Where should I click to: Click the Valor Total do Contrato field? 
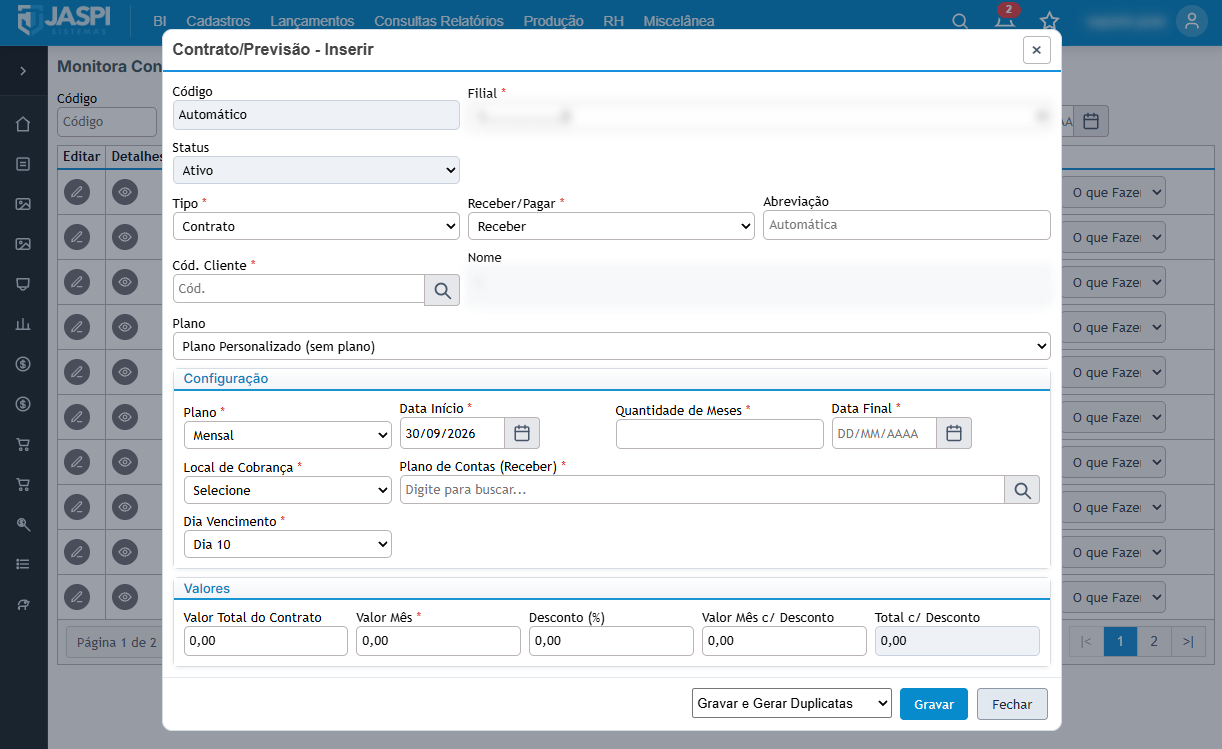(x=266, y=641)
